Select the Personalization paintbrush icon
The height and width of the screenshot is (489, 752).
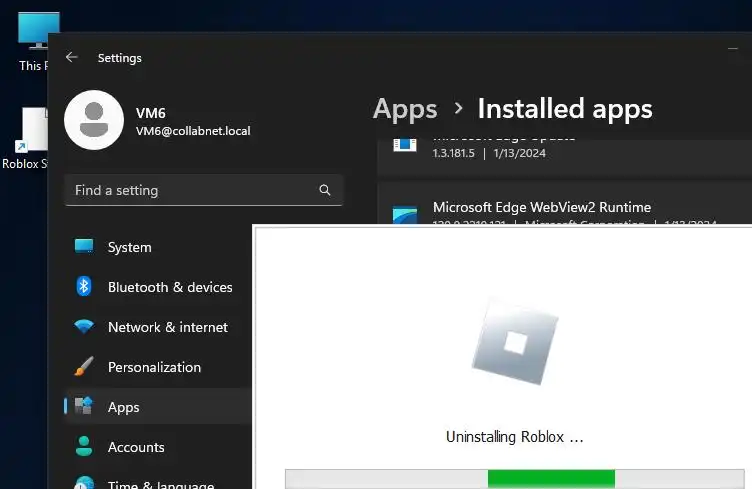(x=84, y=367)
